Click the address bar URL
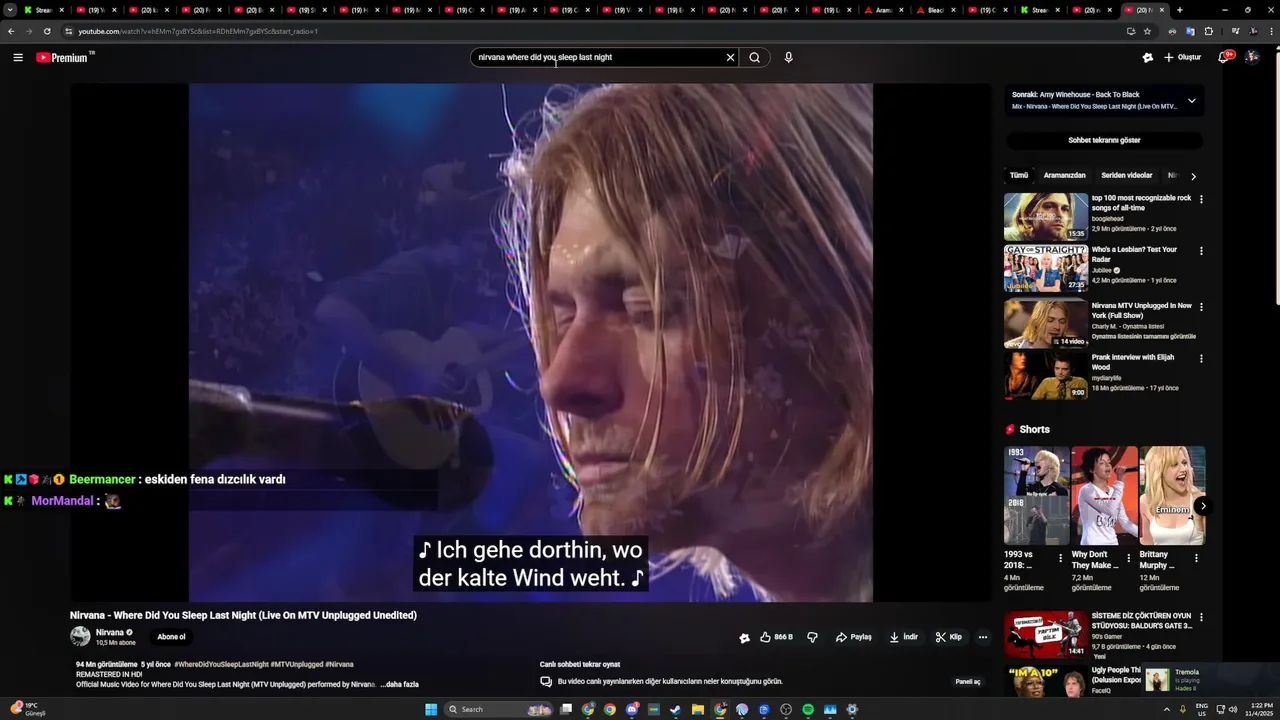 click(198, 31)
